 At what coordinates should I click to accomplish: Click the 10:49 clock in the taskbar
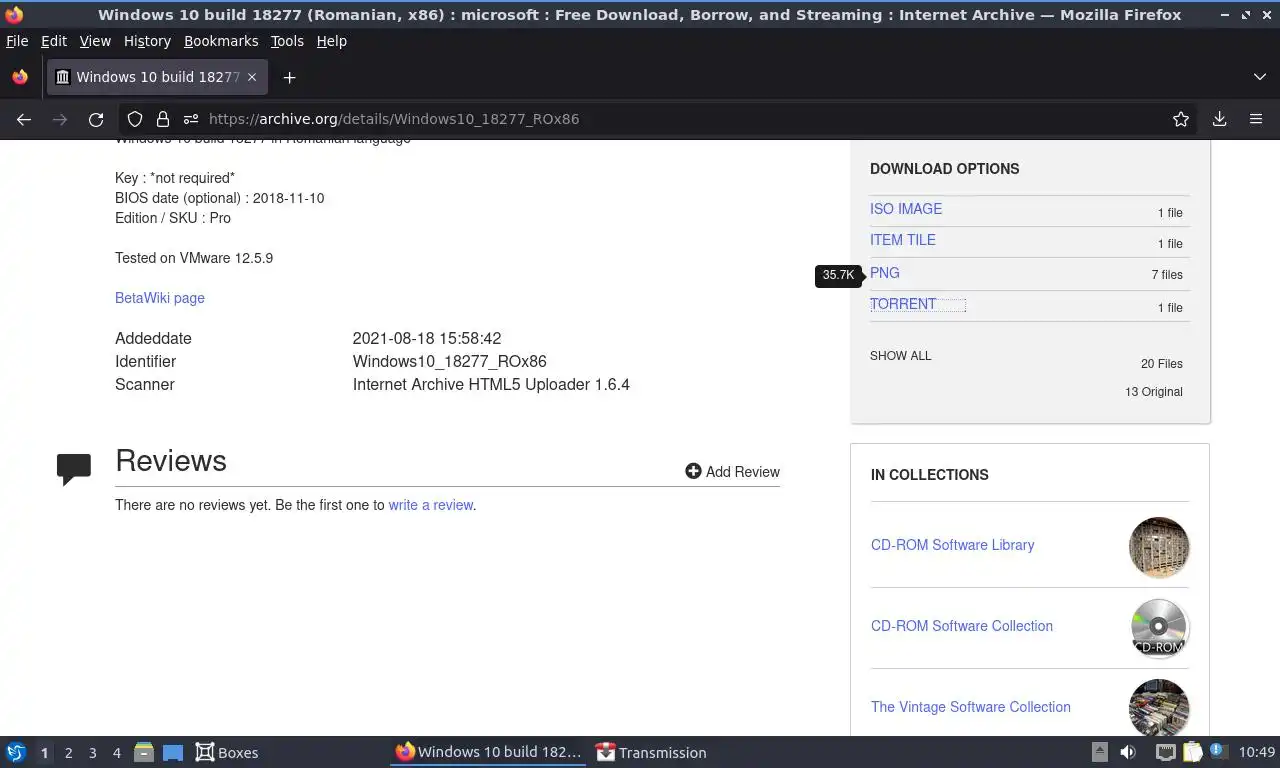[x=1257, y=752]
